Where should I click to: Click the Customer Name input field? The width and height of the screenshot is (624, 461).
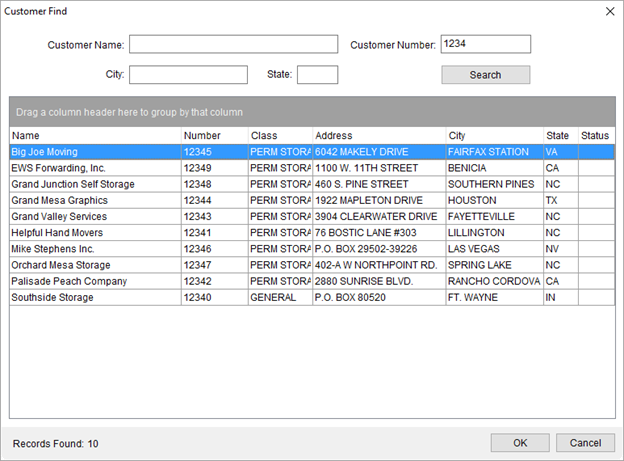pos(235,44)
